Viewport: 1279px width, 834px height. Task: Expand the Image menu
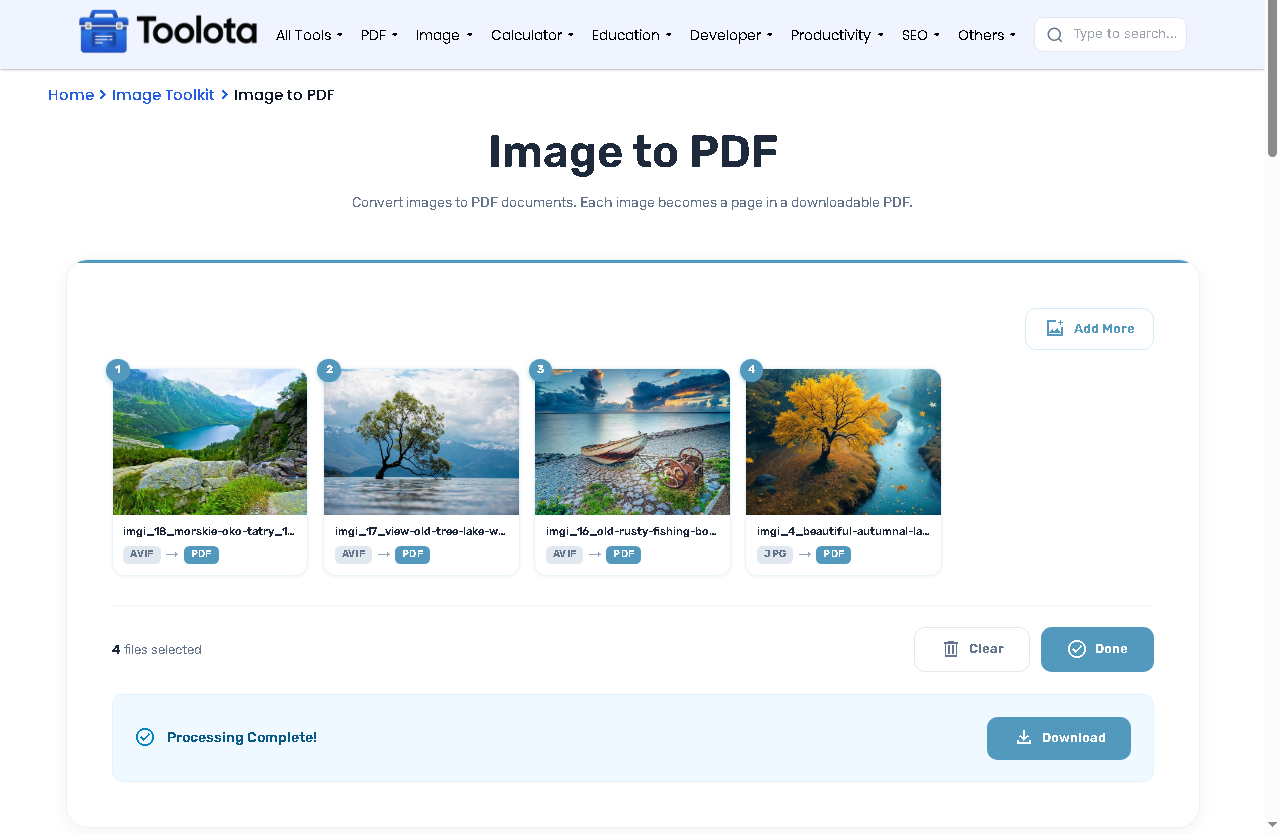coord(443,35)
